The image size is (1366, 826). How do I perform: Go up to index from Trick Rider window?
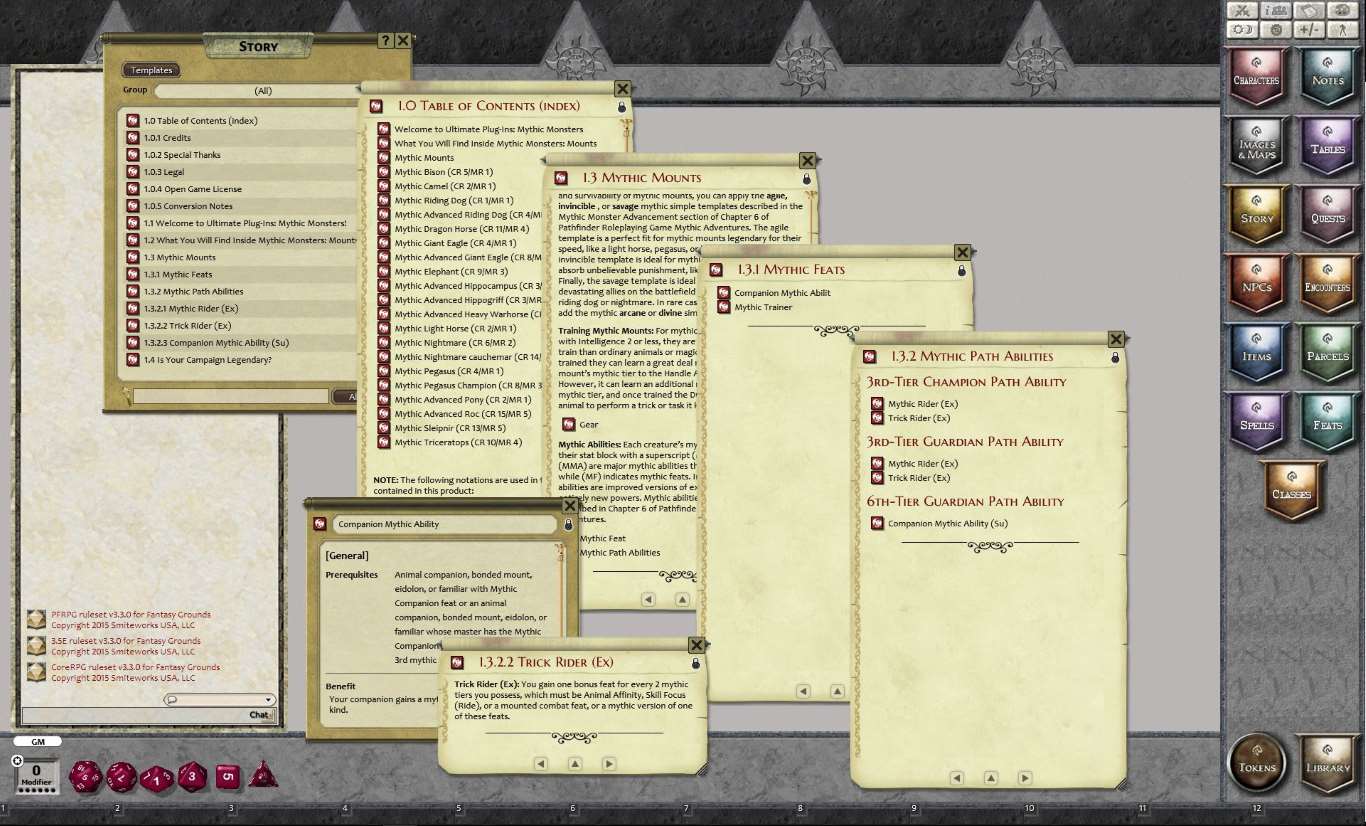pos(575,763)
